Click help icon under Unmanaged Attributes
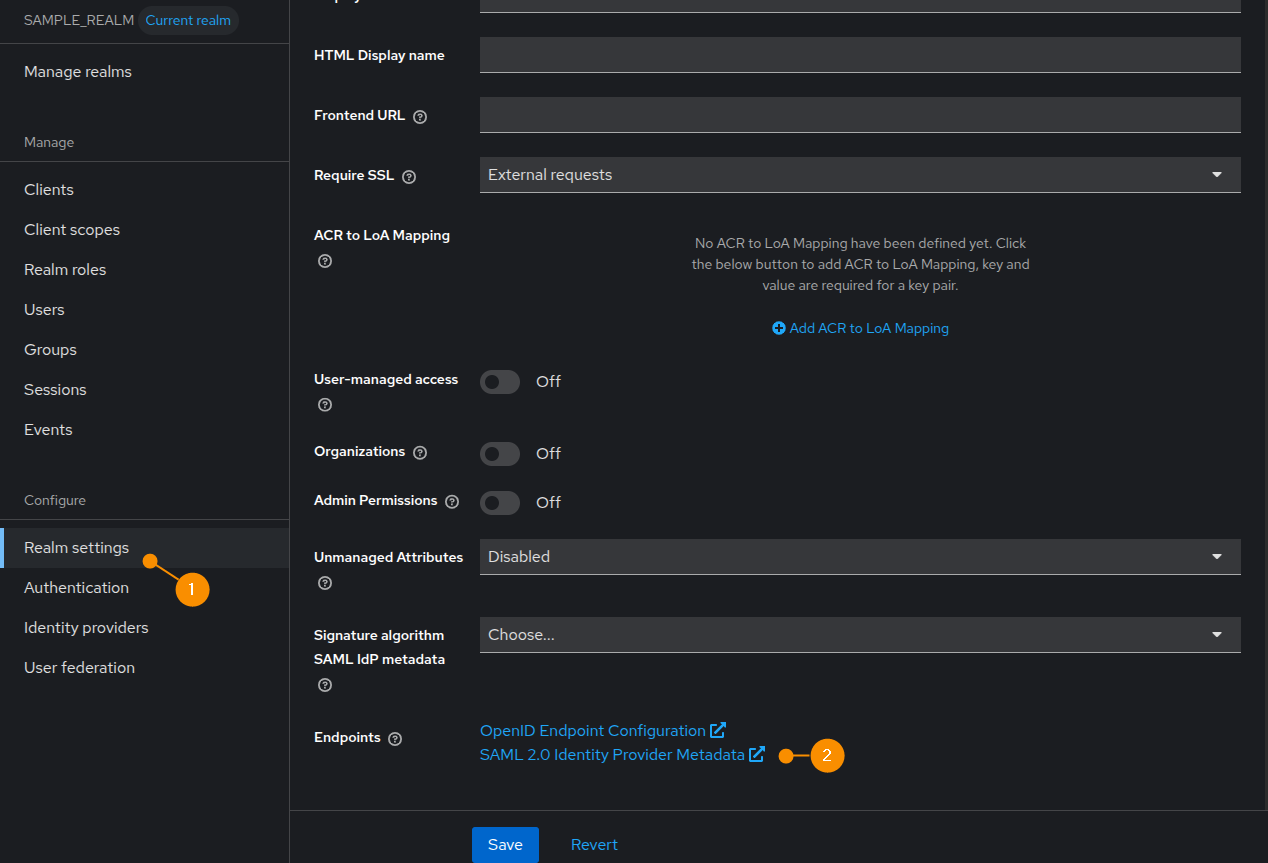Screen dimensions: 1268x863 click(x=324, y=583)
